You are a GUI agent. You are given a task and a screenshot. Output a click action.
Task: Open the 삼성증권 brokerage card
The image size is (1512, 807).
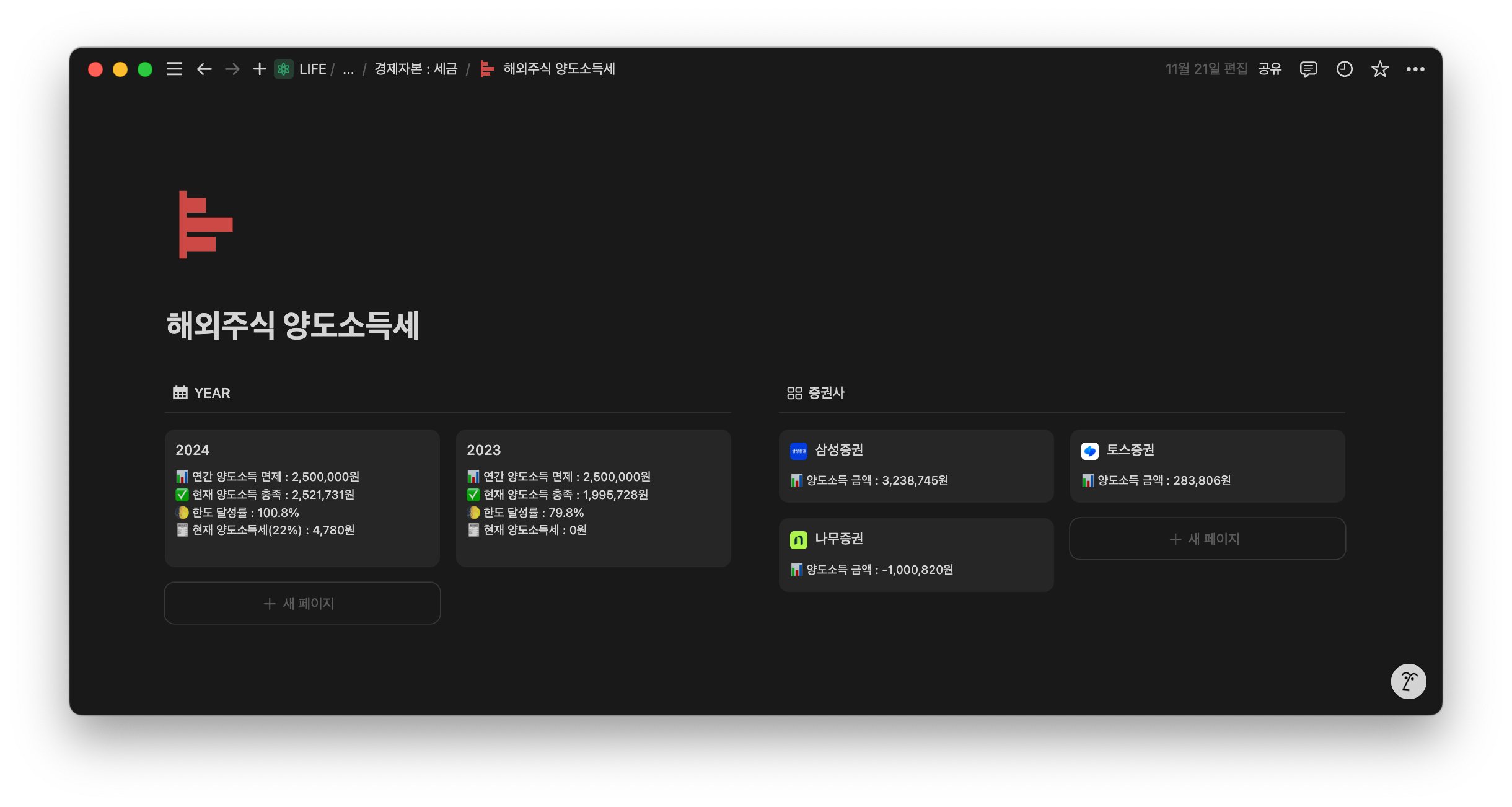pos(916,465)
